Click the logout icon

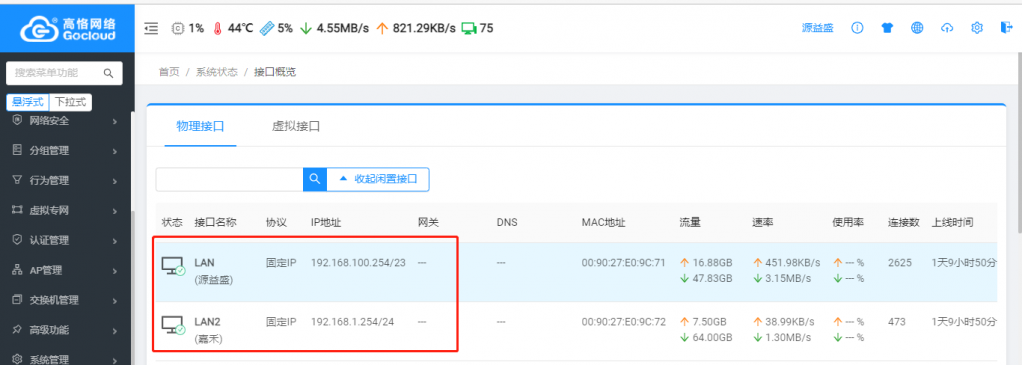(1006, 28)
